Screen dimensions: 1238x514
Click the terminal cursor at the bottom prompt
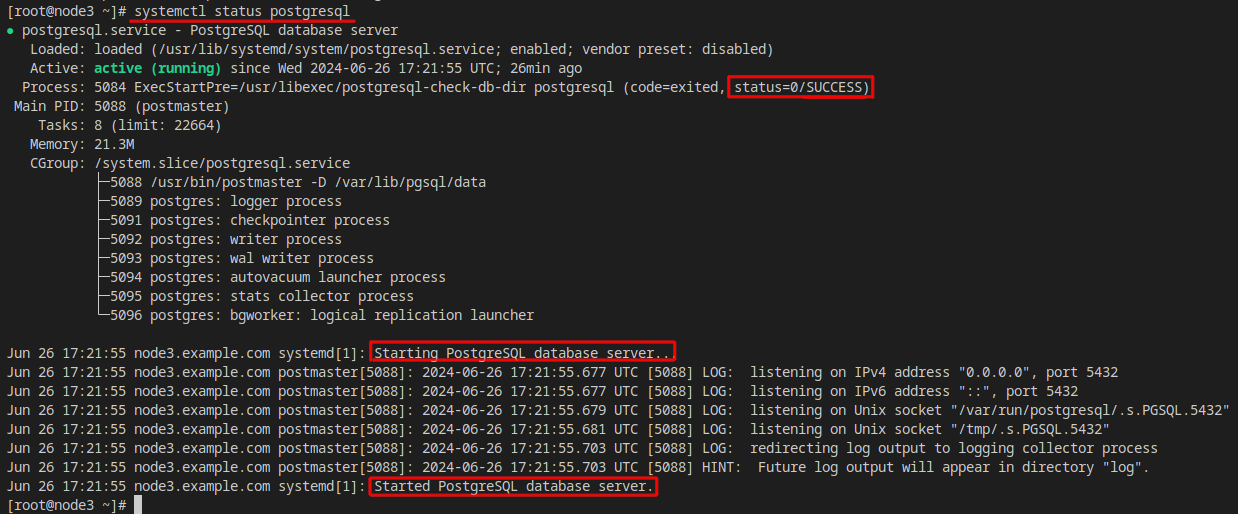[140, 505]
